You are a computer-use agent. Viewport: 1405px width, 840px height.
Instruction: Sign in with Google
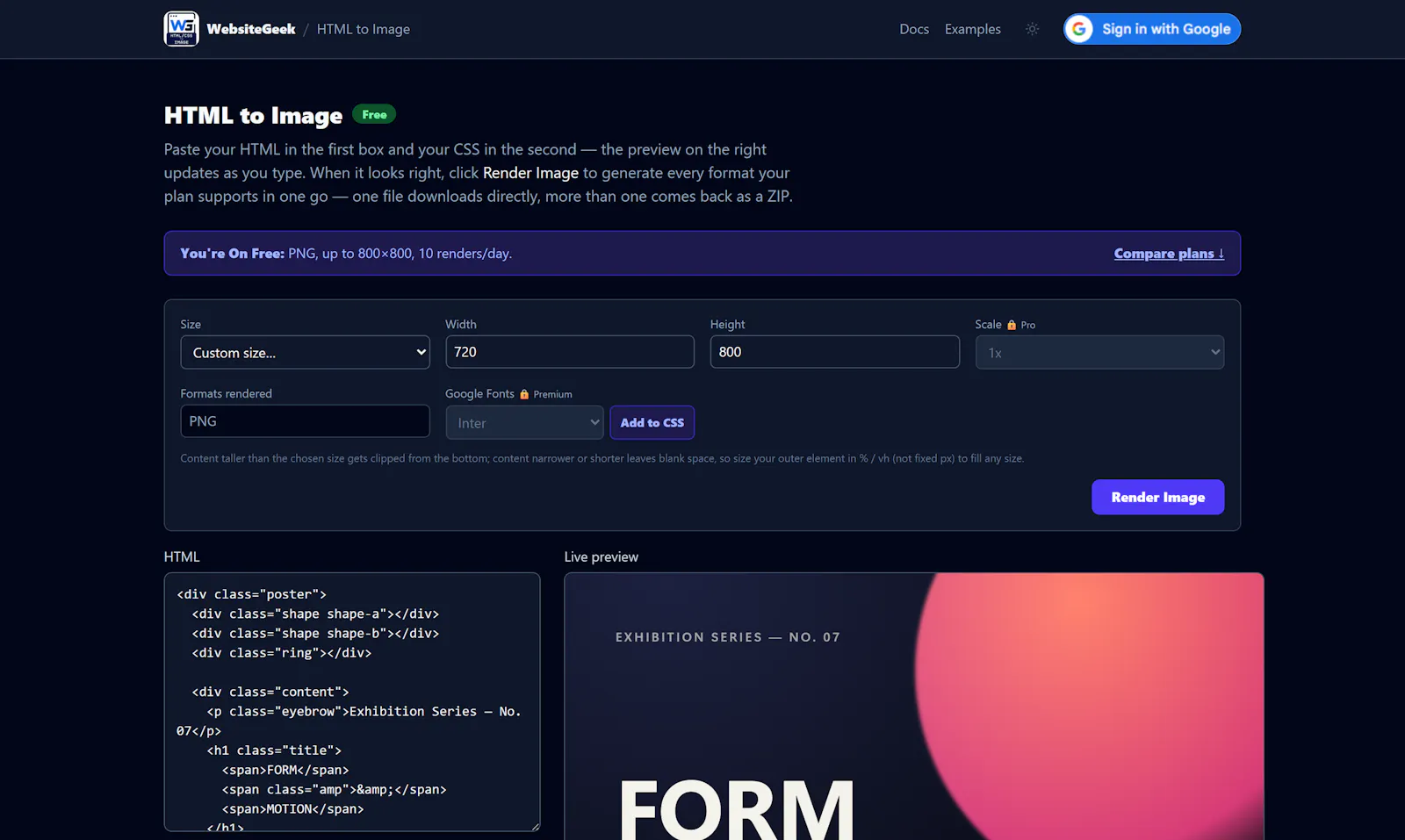pos(1152,29)
